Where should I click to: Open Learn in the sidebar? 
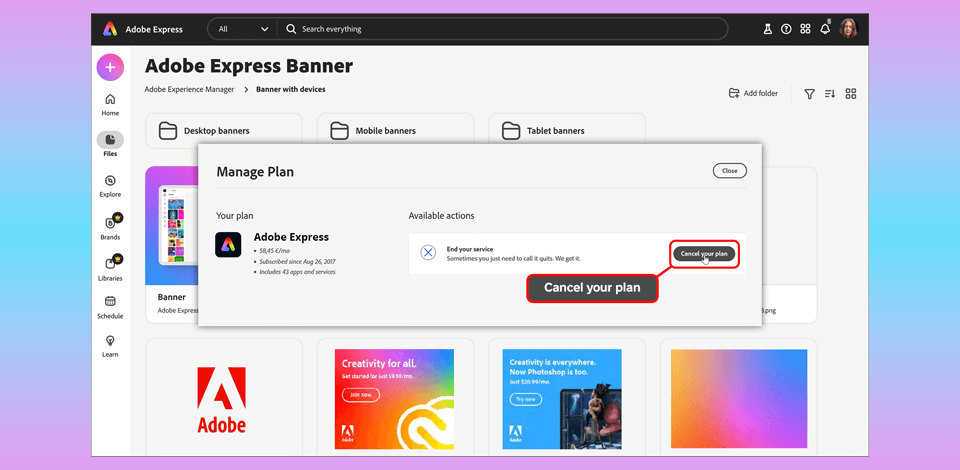point(110,346)
